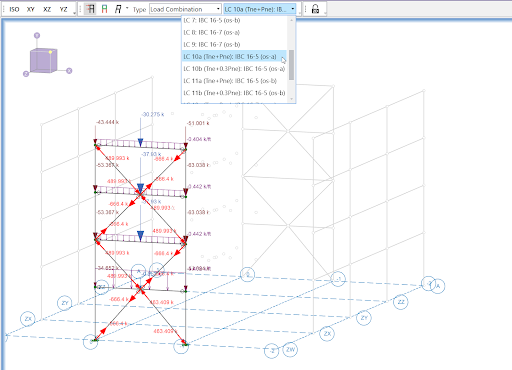Click the view toolbar overflow arrow after YZ
The width and height of the screenshot is (512, 370).
pyautogui.click(x=74, y=13)
